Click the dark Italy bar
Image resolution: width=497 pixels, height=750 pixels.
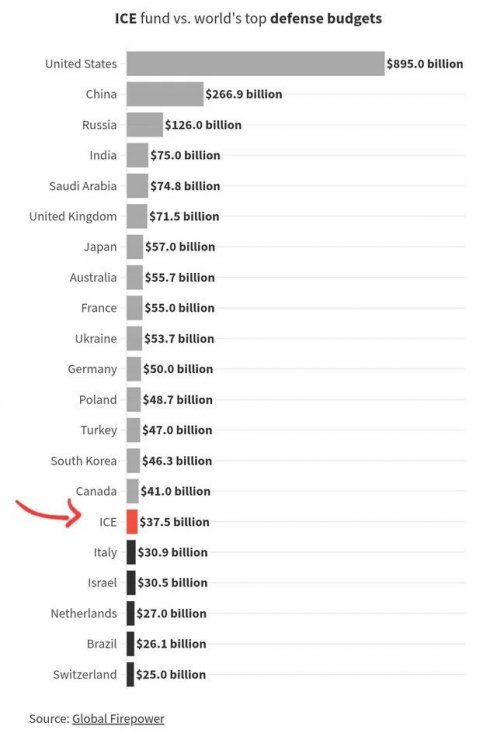tap(131, 552)
